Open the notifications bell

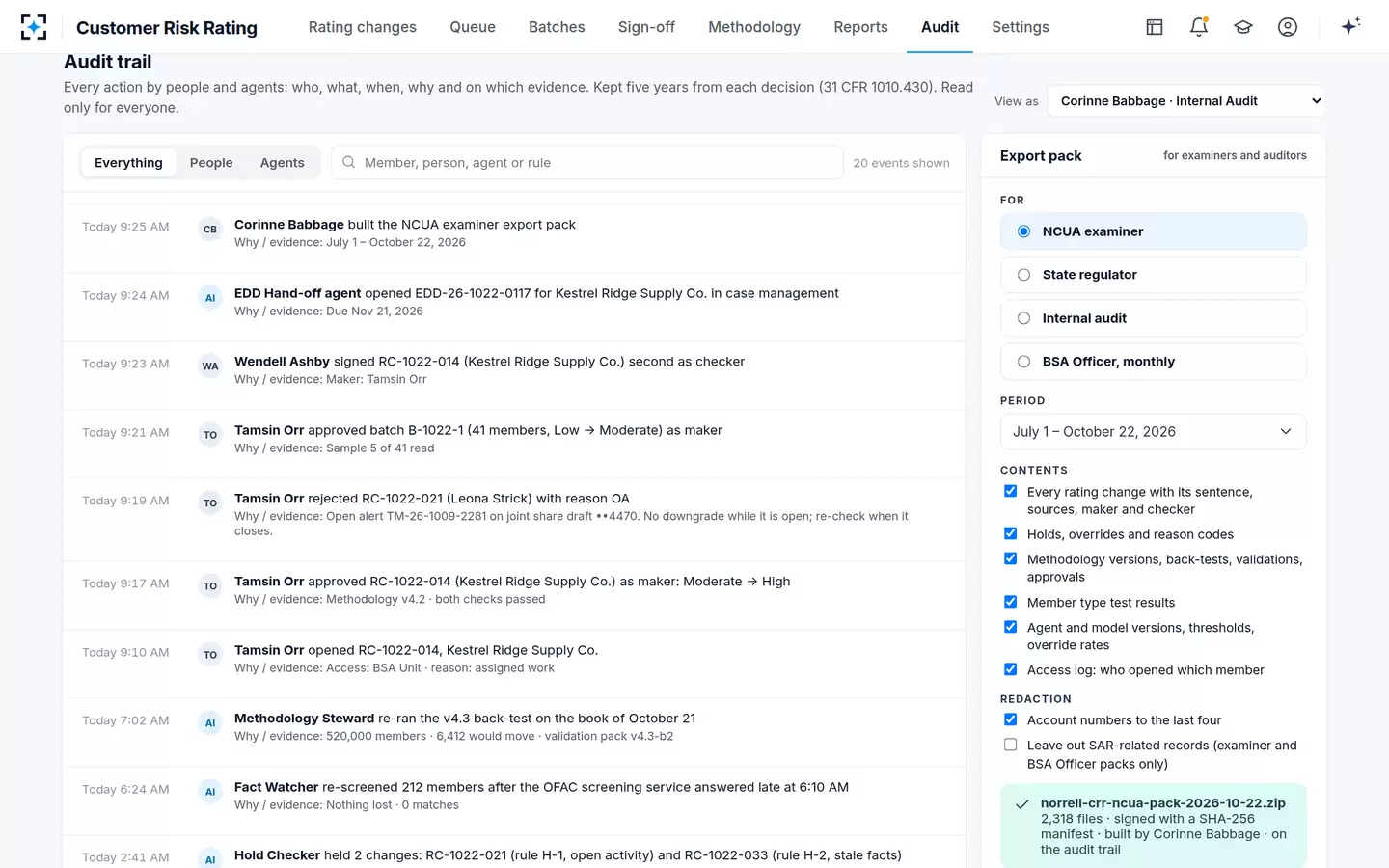pyautogui.click(x=1199, y=27)
